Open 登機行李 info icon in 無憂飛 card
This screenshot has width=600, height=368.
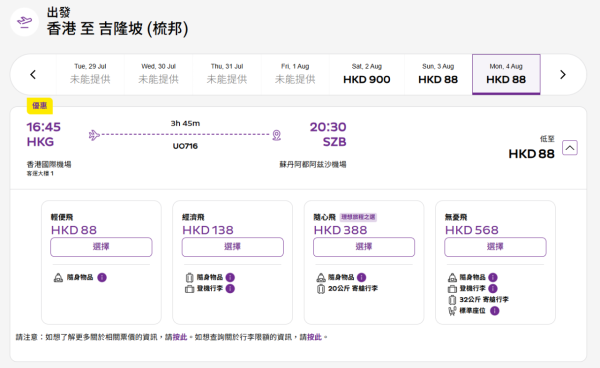[493, 288]
